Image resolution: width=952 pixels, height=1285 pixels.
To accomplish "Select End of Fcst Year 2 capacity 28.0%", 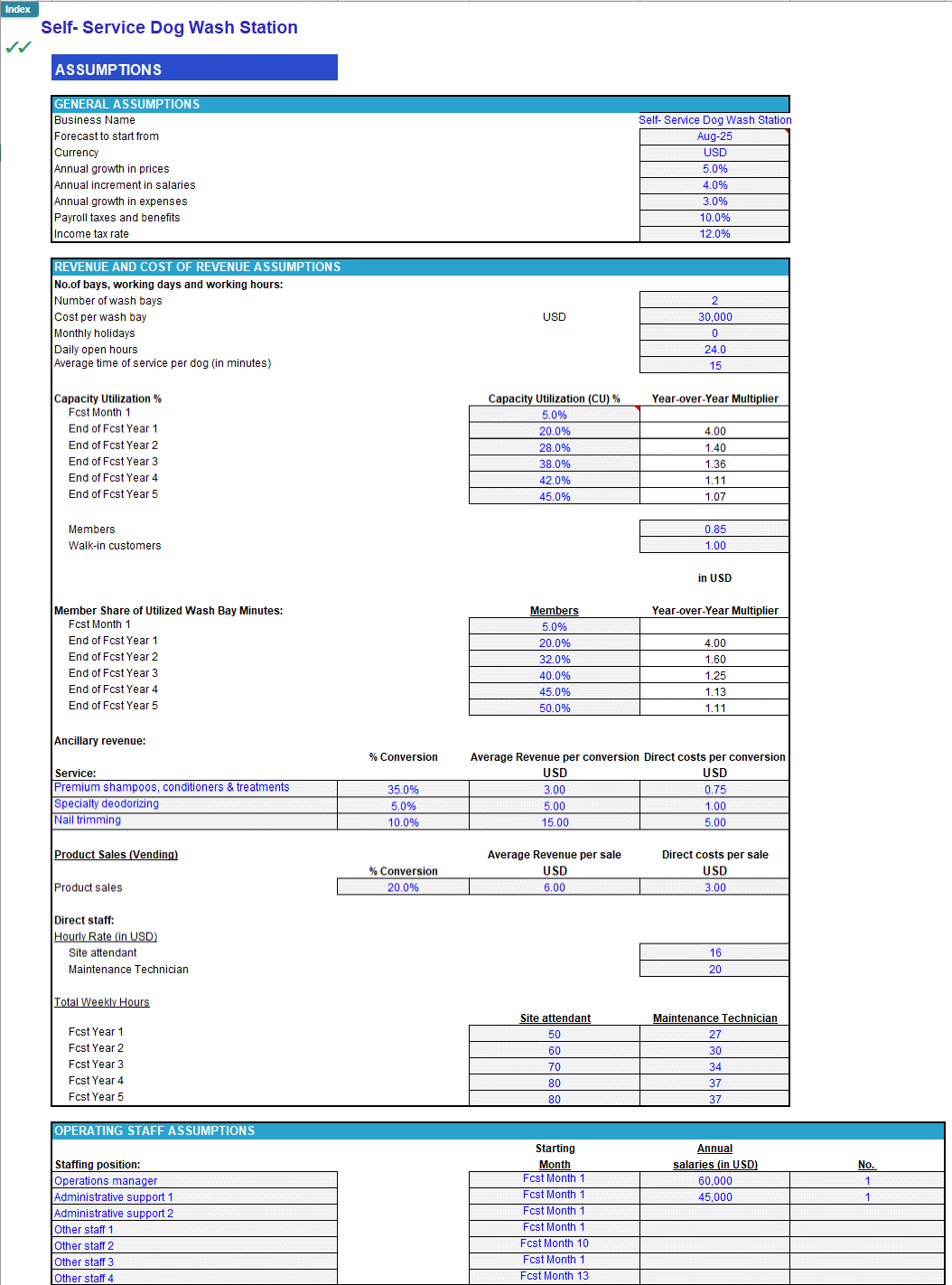I will click(x=555, y=447).
